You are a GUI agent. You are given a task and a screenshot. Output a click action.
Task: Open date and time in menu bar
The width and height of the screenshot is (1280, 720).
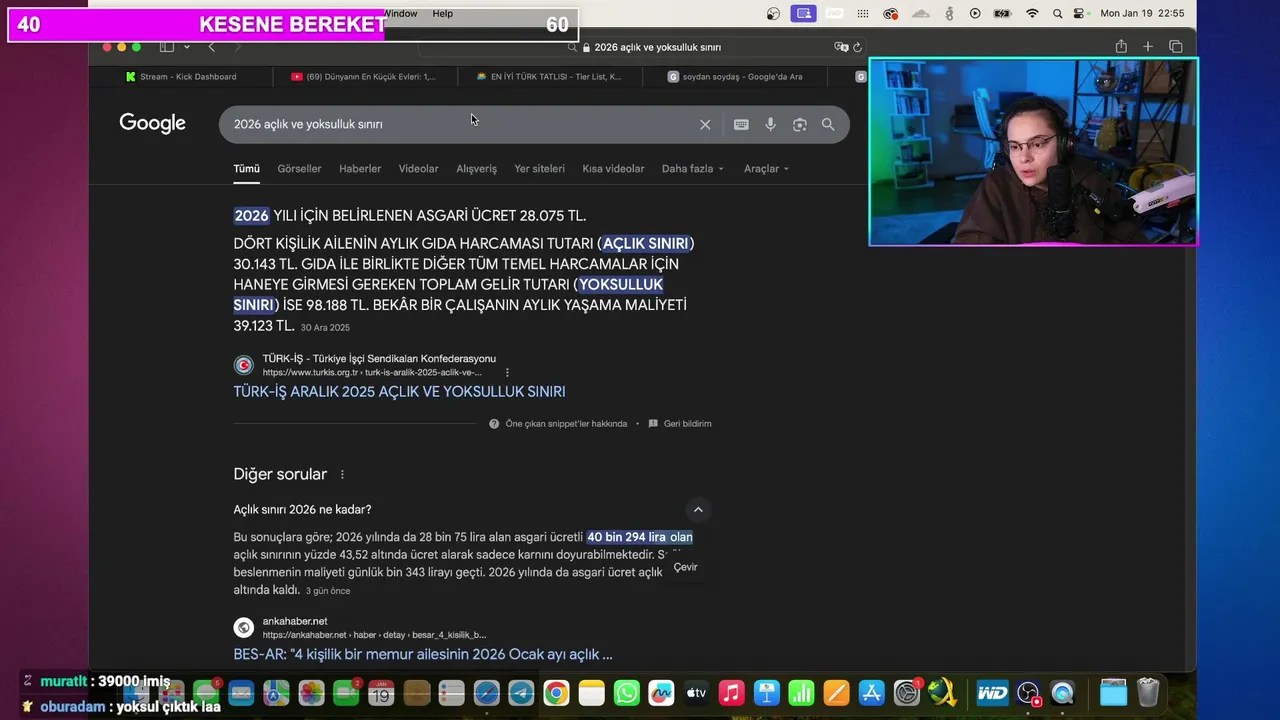(x=1142, y=14)
